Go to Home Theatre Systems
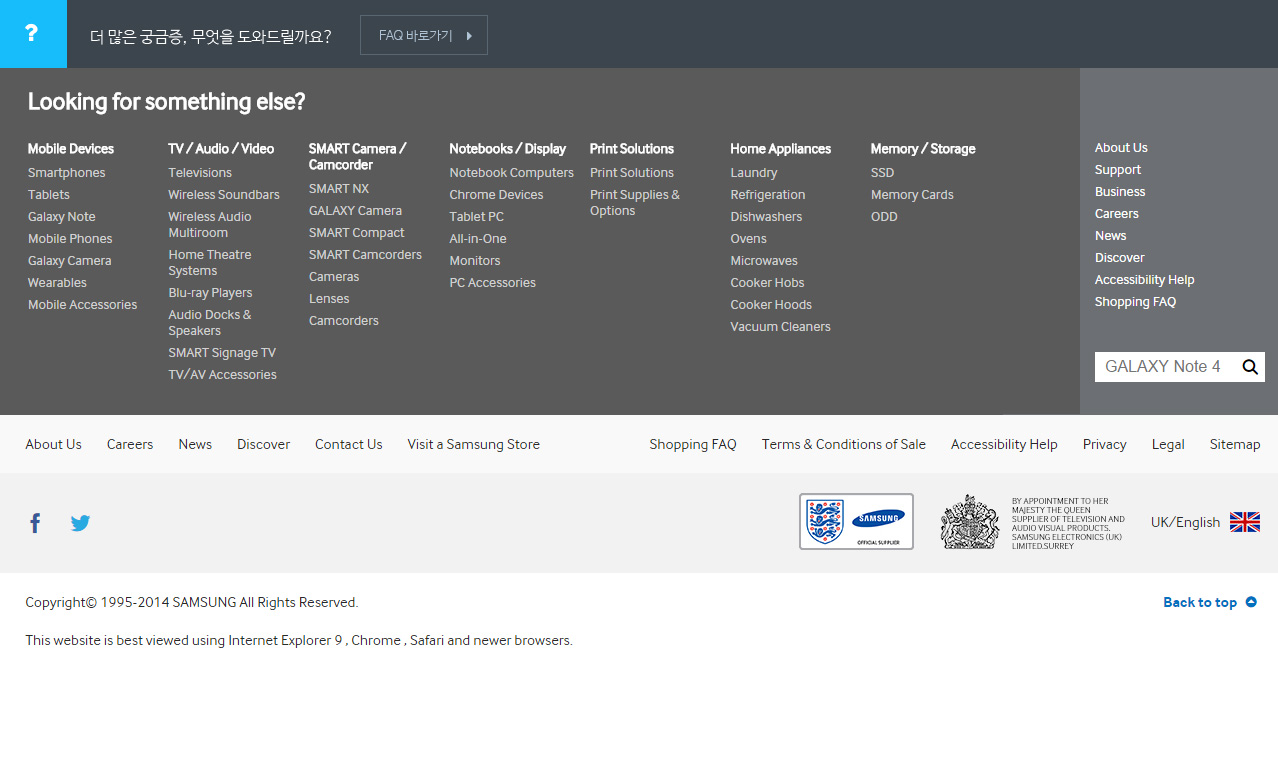 coord(210,263)
